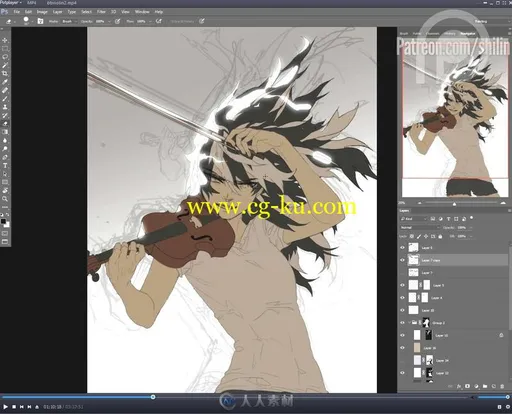
Task: Select the Eraser tool in the toolbox
Action: (x=5, y=124)
